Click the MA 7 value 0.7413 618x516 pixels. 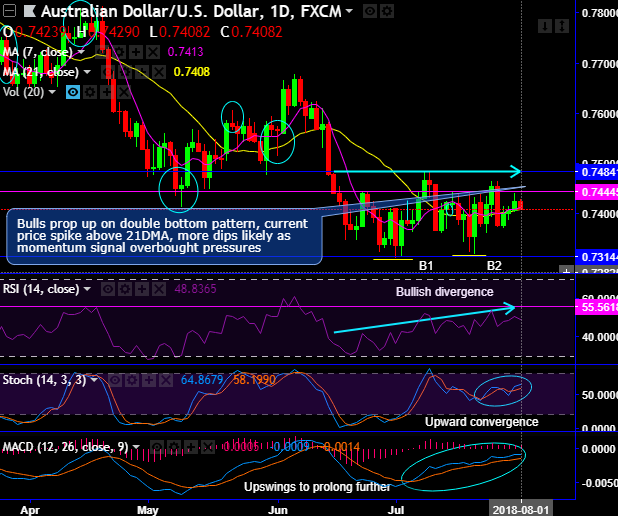pyautogui.click(x=185, y=52)
